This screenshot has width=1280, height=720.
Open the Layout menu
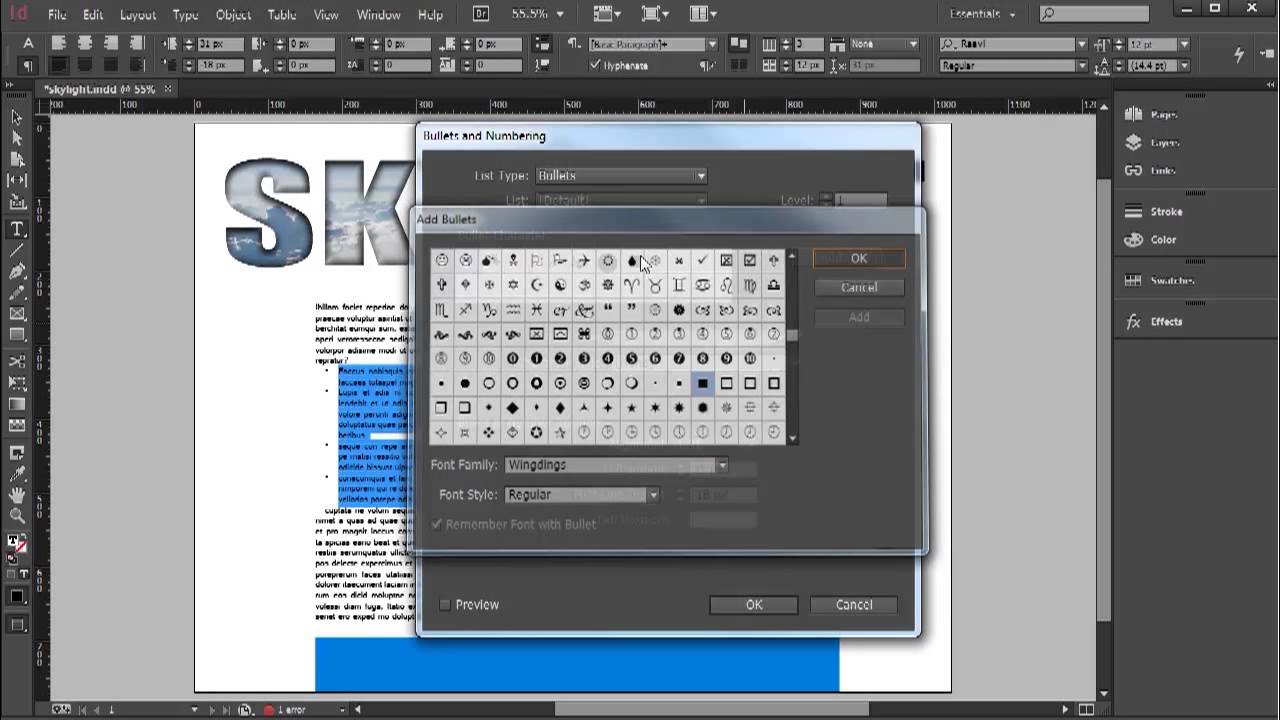[x=138, y=15]
